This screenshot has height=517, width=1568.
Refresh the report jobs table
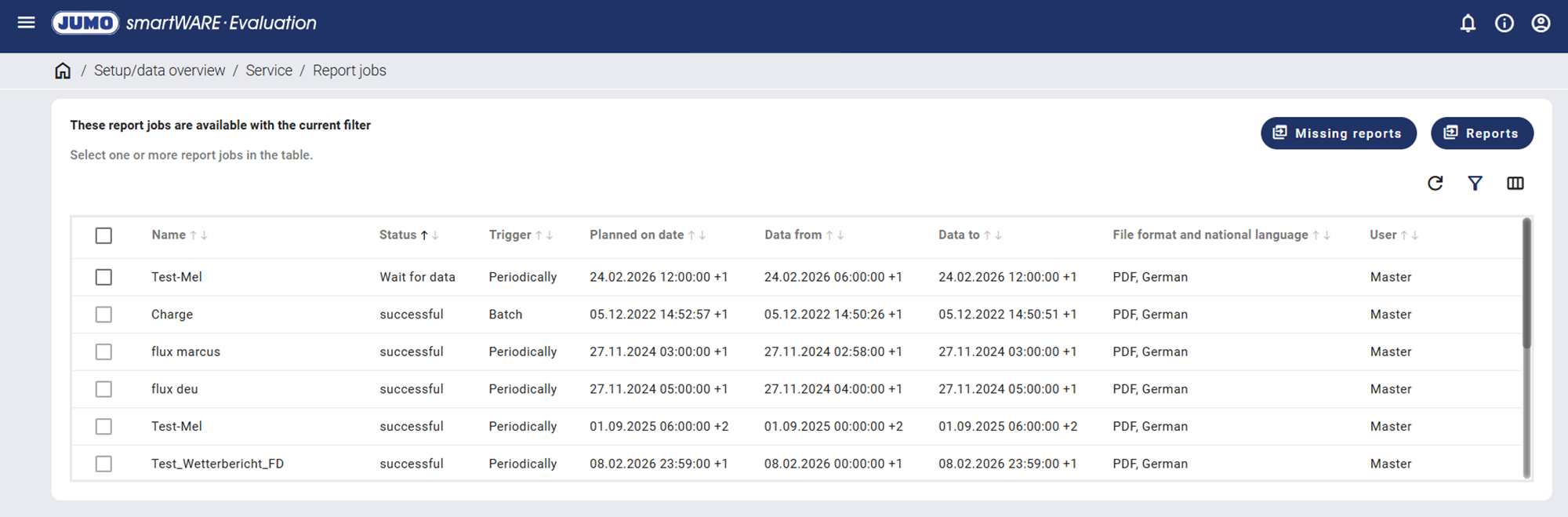point(1435,184)
